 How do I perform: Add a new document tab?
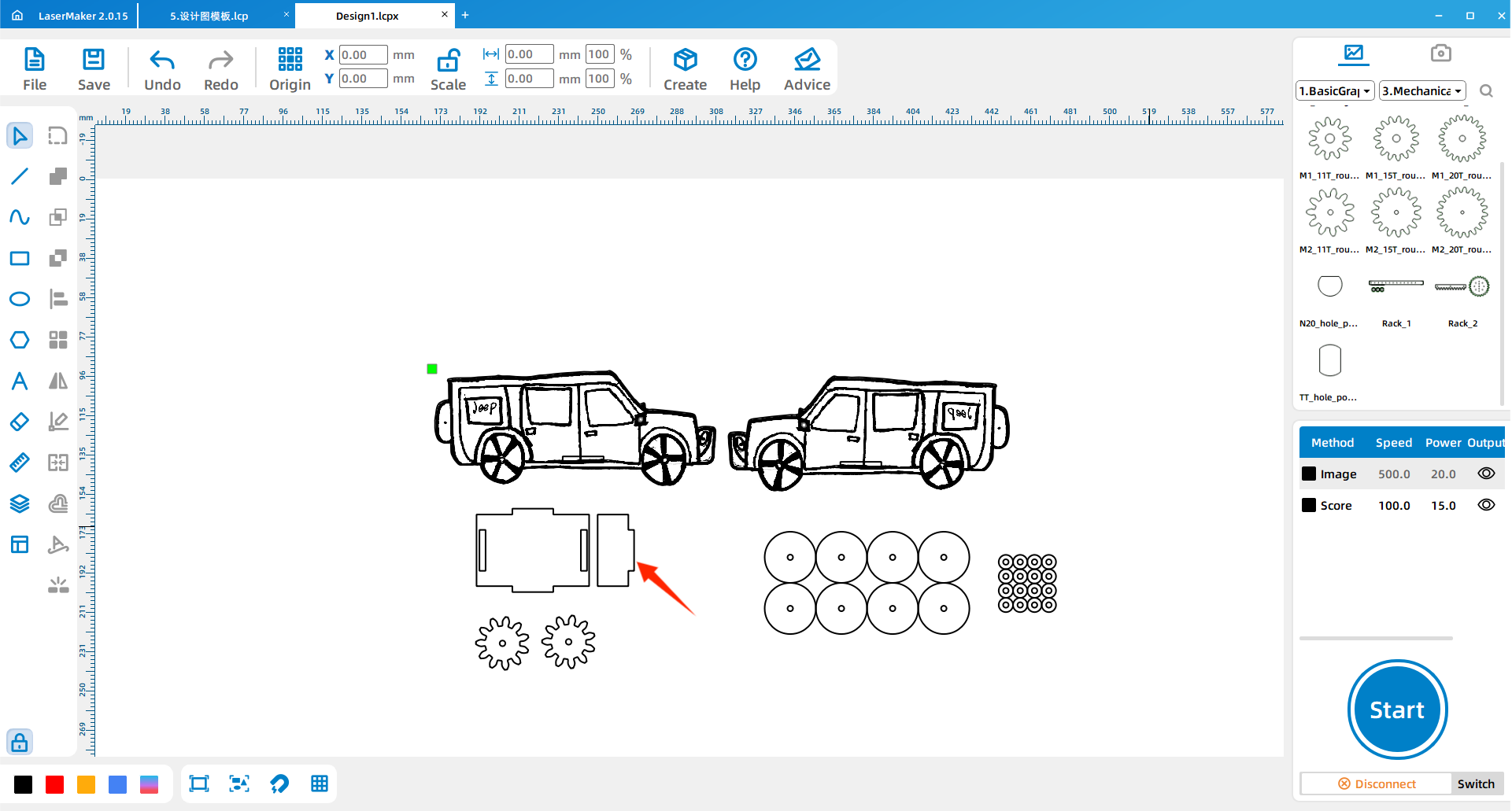coord(465,15)
